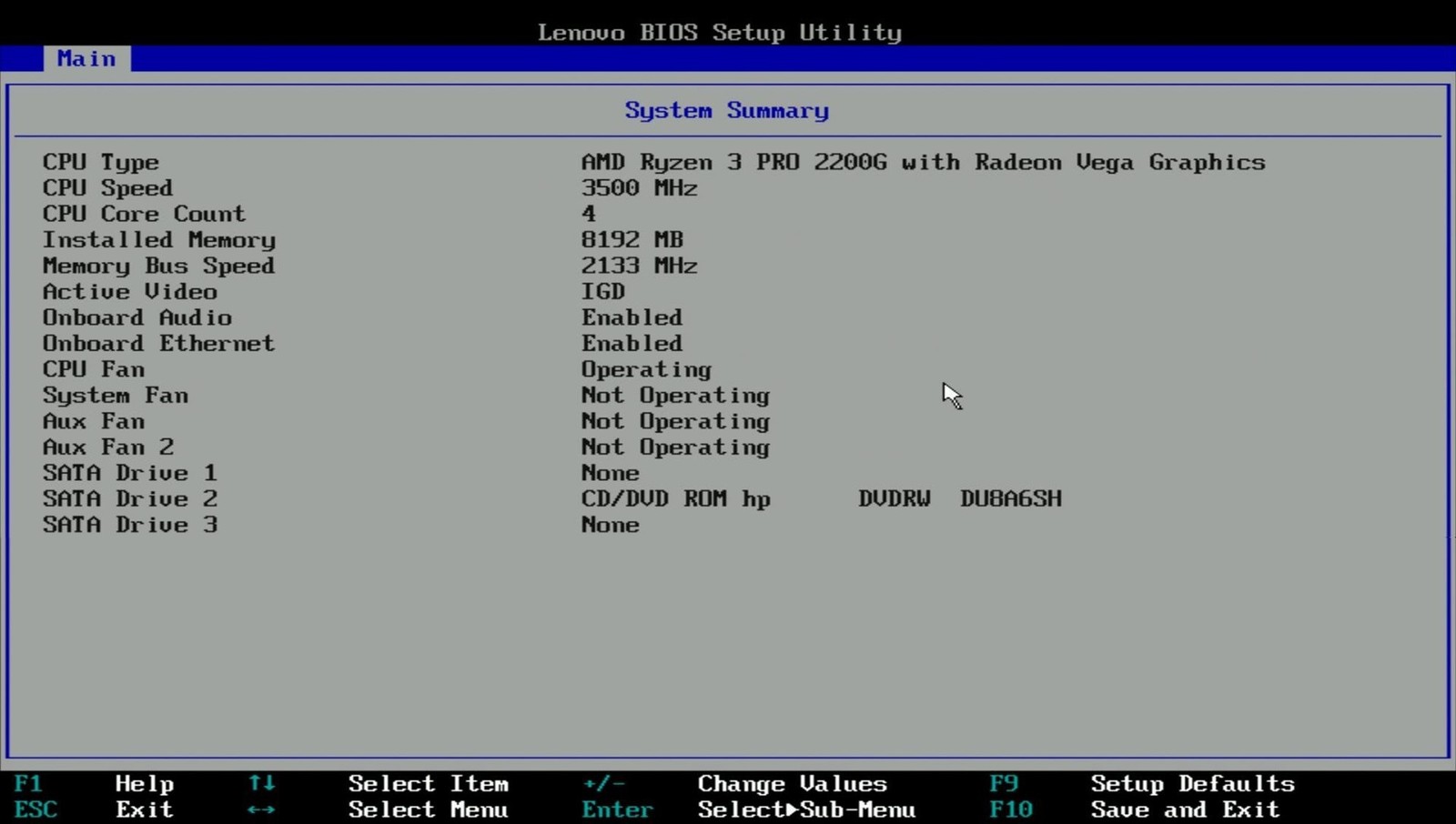
Task: Click the Onboard Ethernet label
Action: coord(158,344)
